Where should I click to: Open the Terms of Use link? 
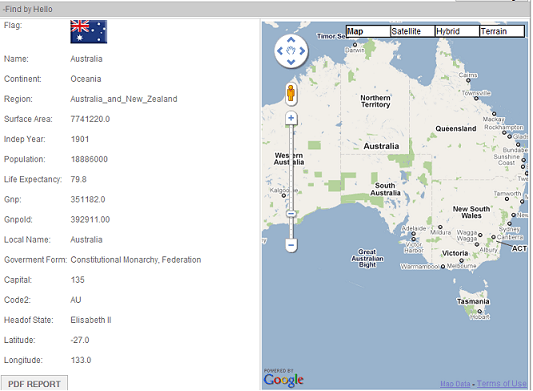[x=502, y=384]
